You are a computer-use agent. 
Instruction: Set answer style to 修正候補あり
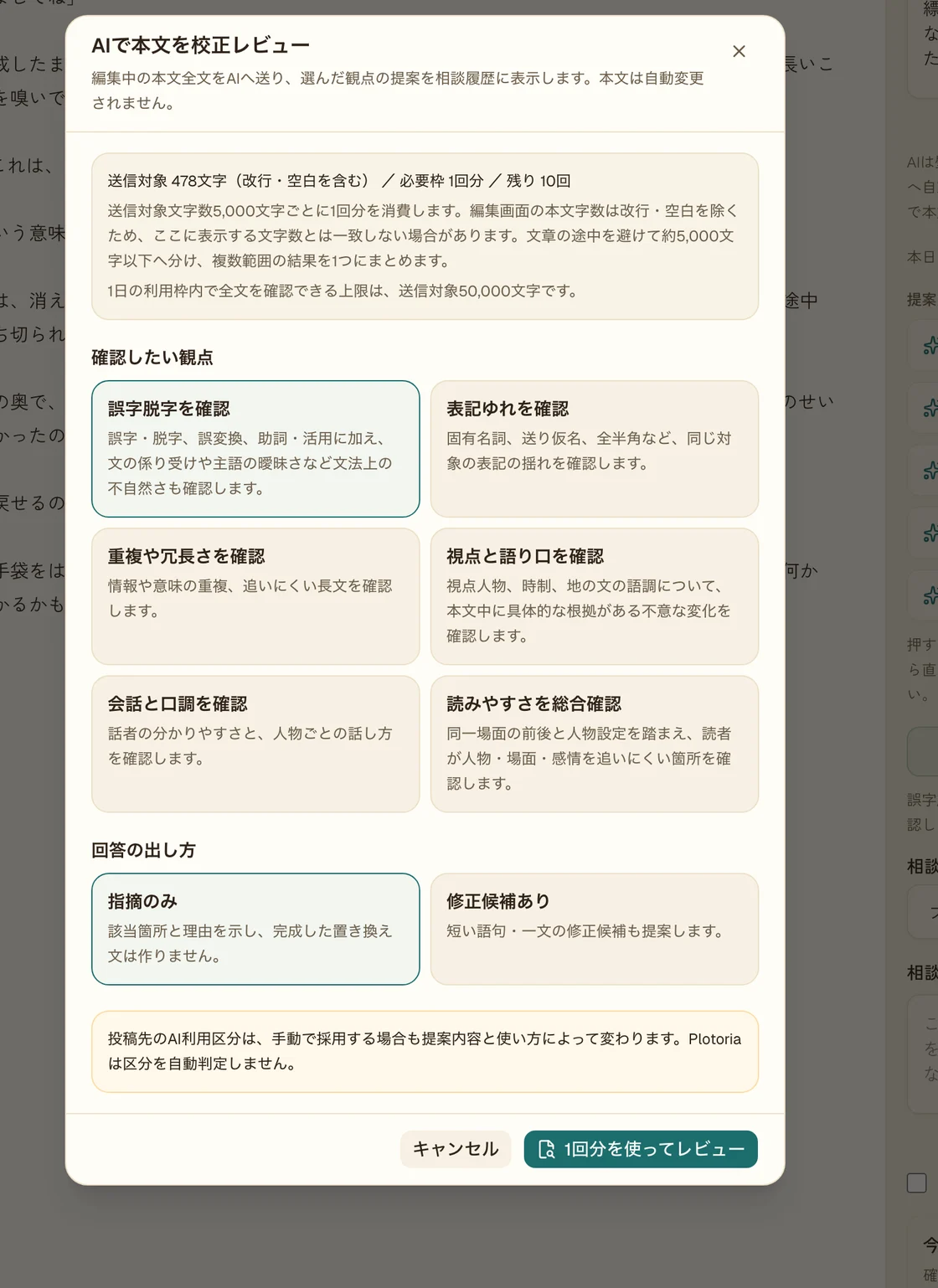pos(595,929)
